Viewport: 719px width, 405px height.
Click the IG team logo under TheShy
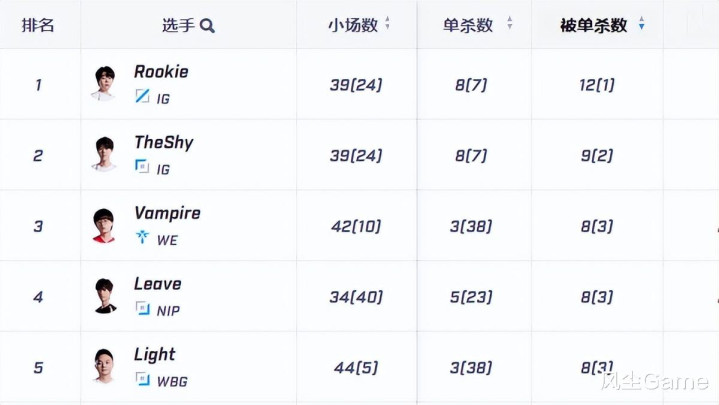pos(142,168)
